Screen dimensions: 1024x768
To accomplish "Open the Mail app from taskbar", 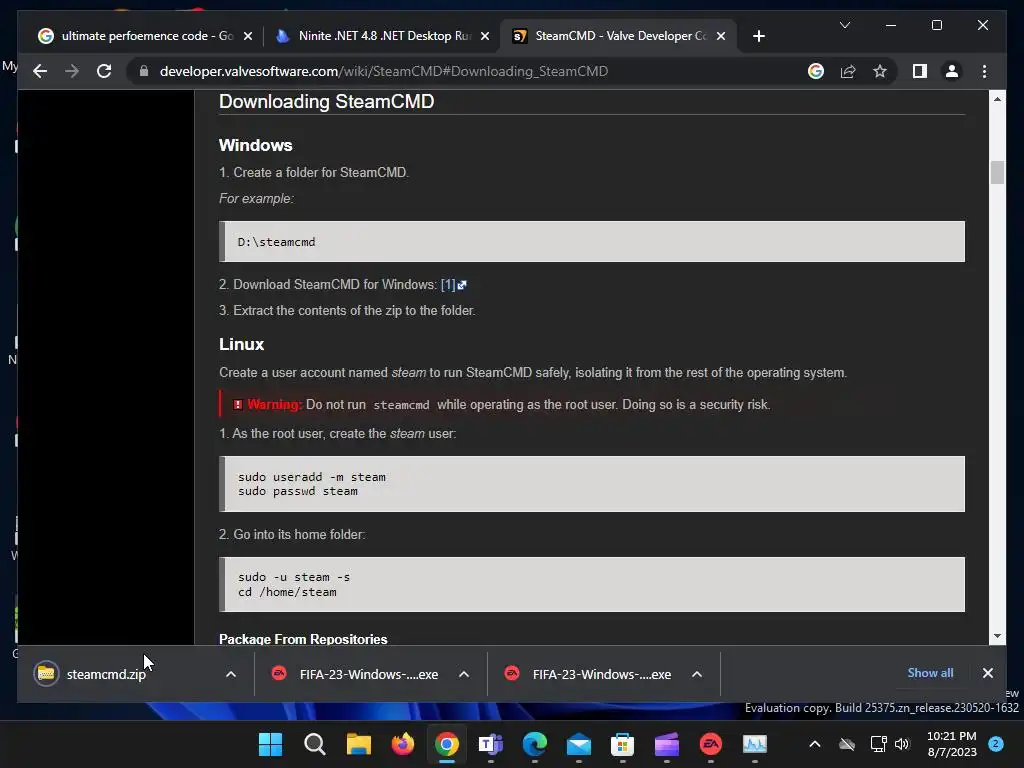I will point(579,744).
